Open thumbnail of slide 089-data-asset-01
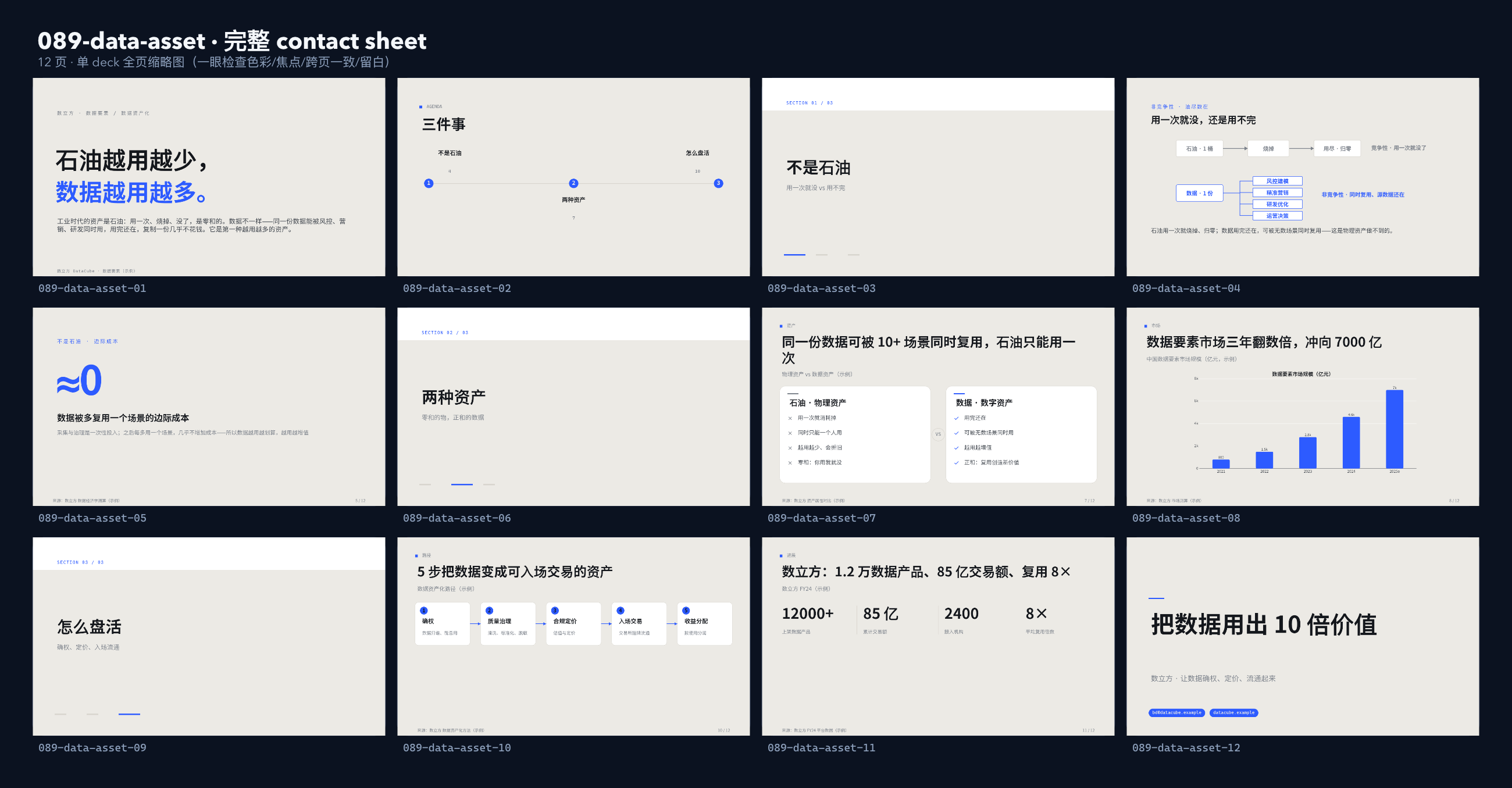Image resolution: width=1512 pixels, height=788 pixels. pos(209,177)
